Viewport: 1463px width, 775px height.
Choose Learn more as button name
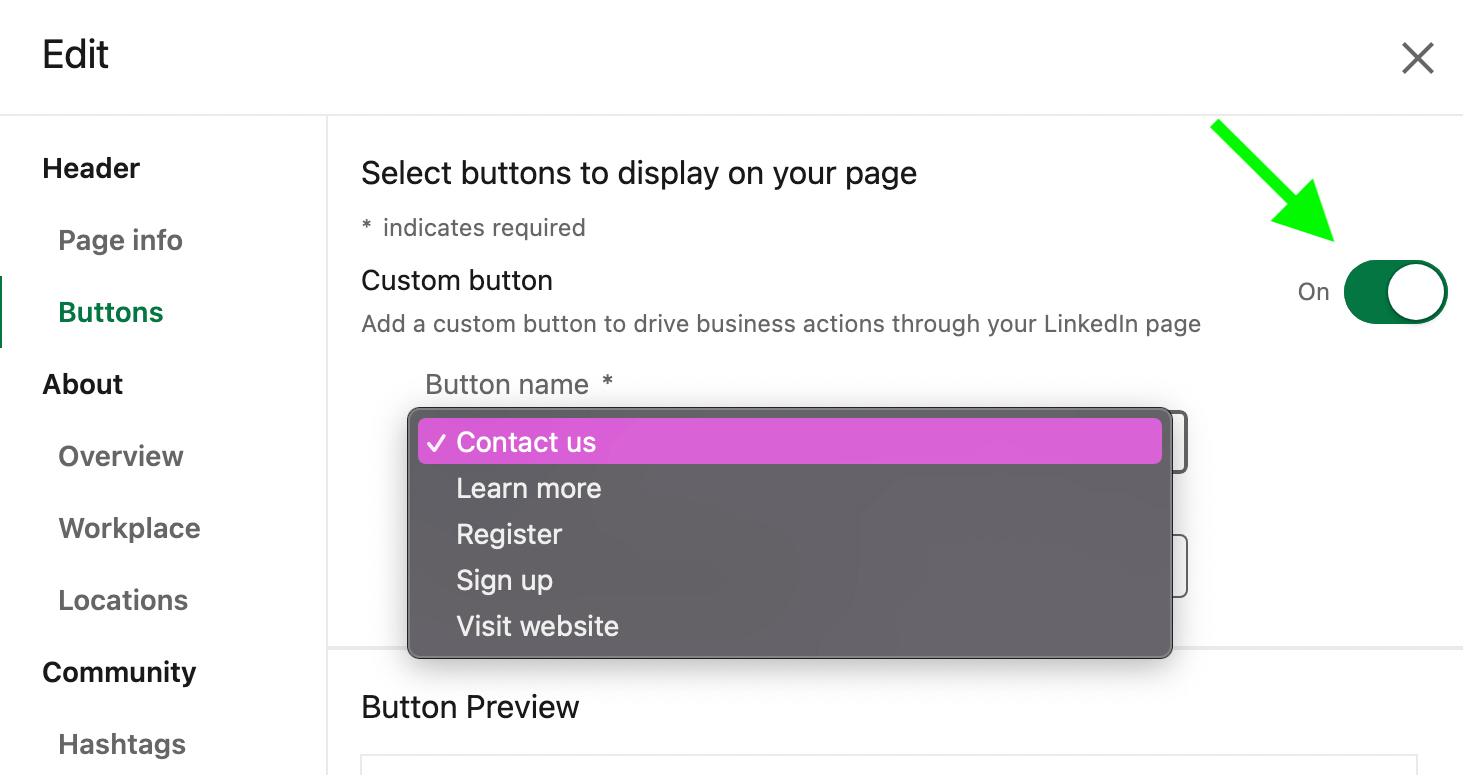pyautogui.click(x=528, y=488)
